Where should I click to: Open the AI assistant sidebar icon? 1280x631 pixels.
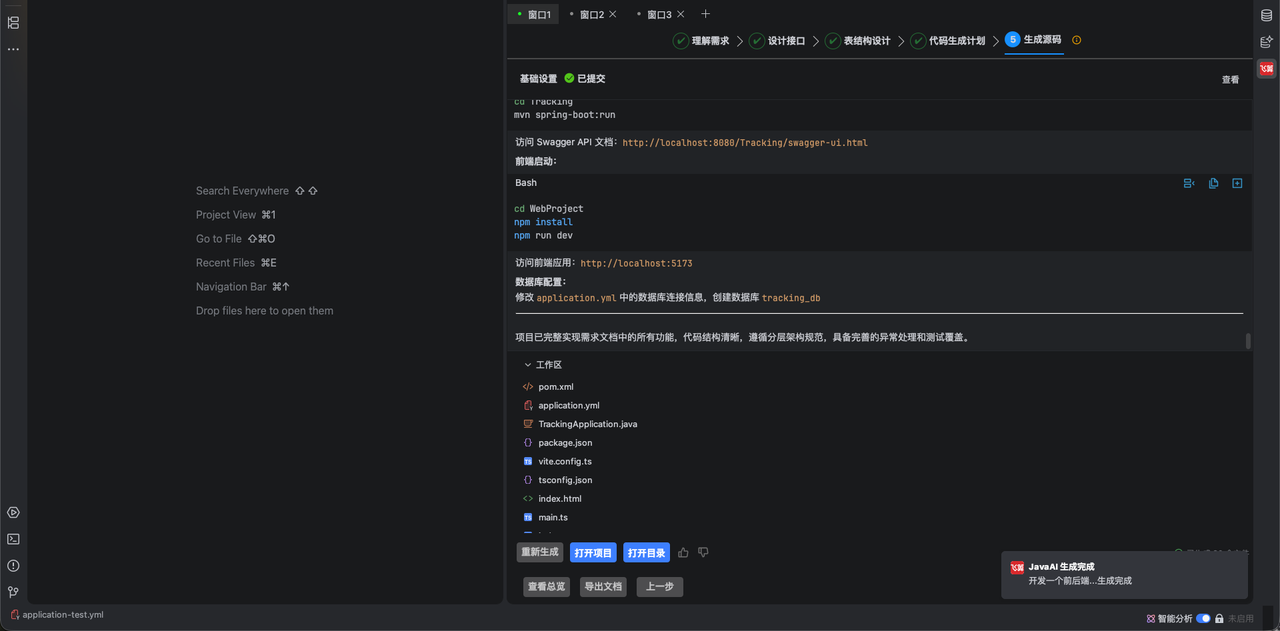pyautogui.click(x=1266, y=42)
